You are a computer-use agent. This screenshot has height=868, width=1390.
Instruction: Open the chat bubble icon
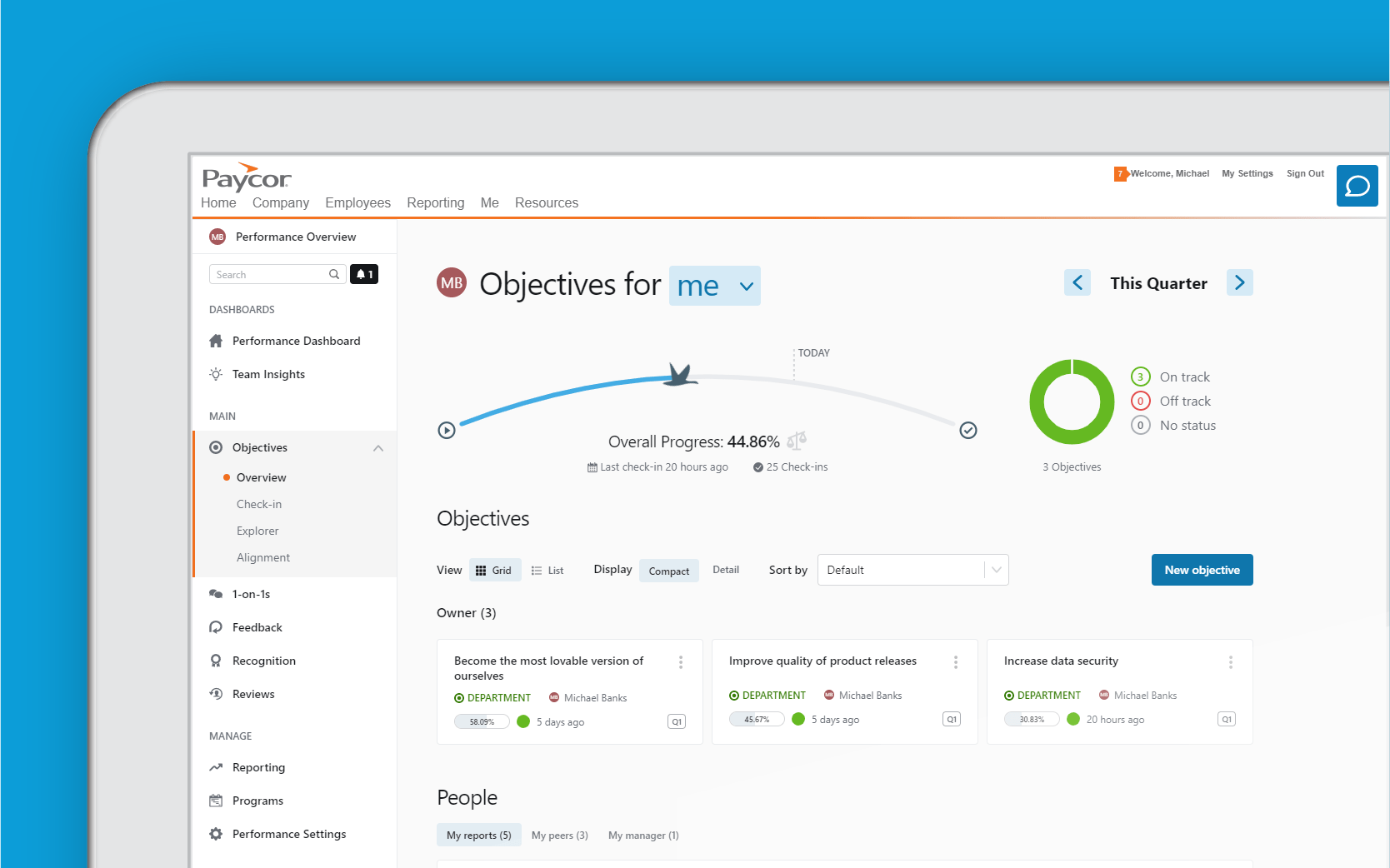(x=1357, y=186)
